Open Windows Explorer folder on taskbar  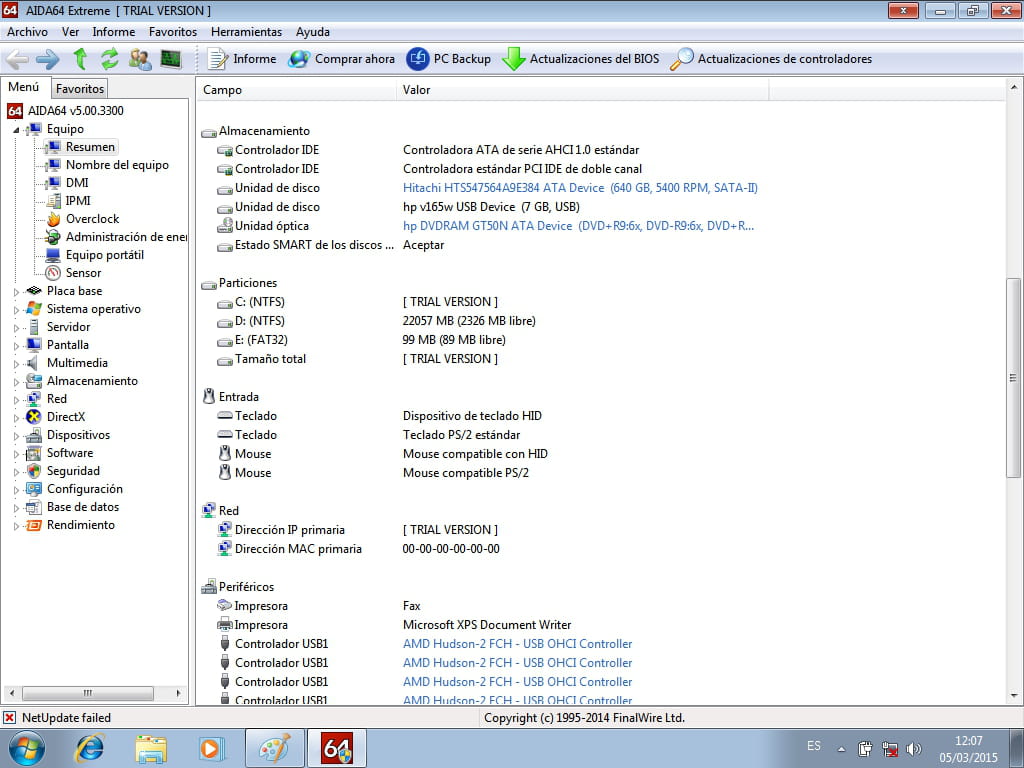150,748
